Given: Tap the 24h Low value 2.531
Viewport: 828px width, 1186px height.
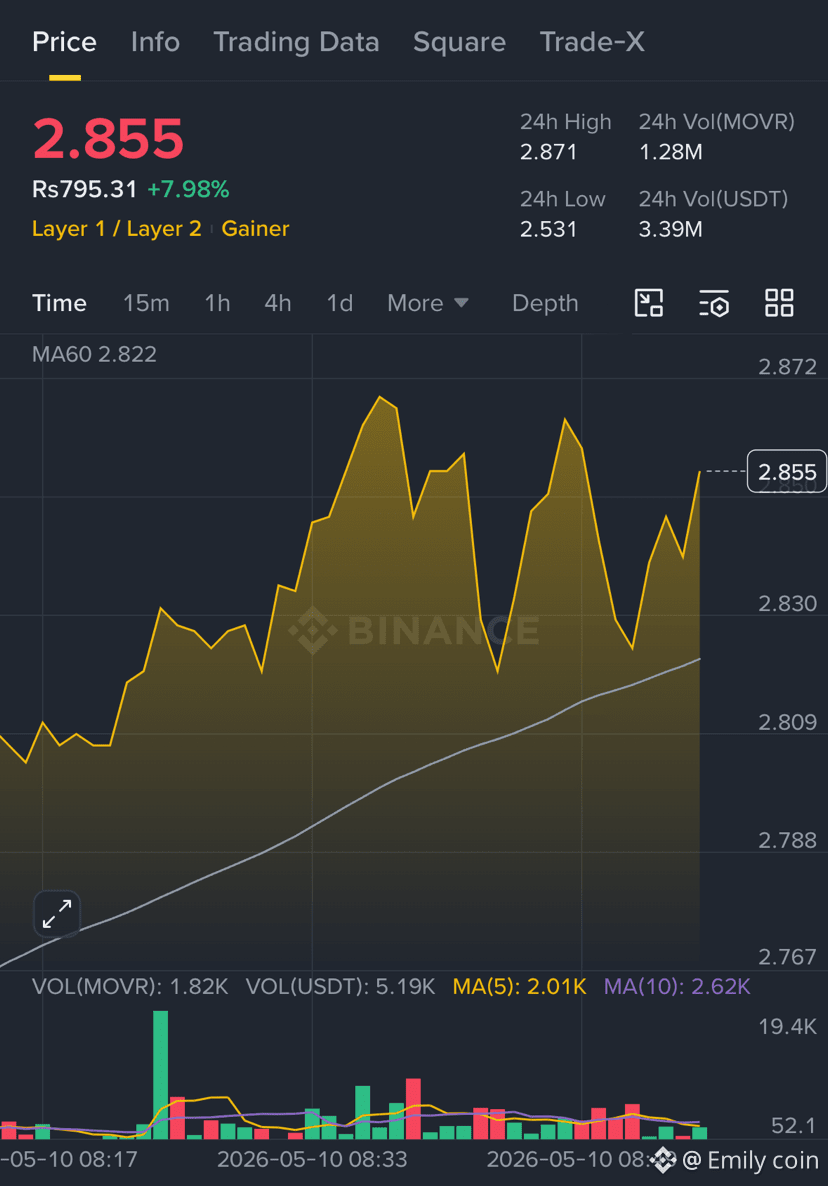Looking at the screenshot, I should 548,229.
